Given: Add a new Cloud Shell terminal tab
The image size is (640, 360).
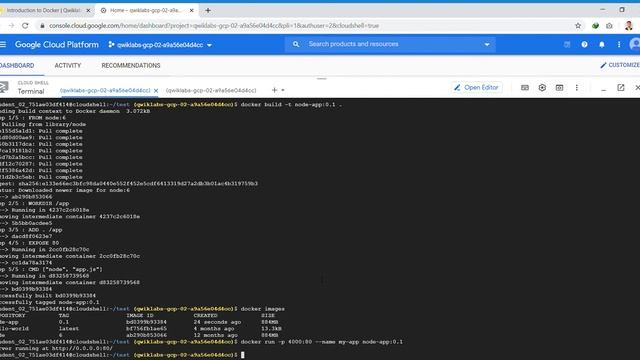Looking at the screenshot, I should (274, 90).
